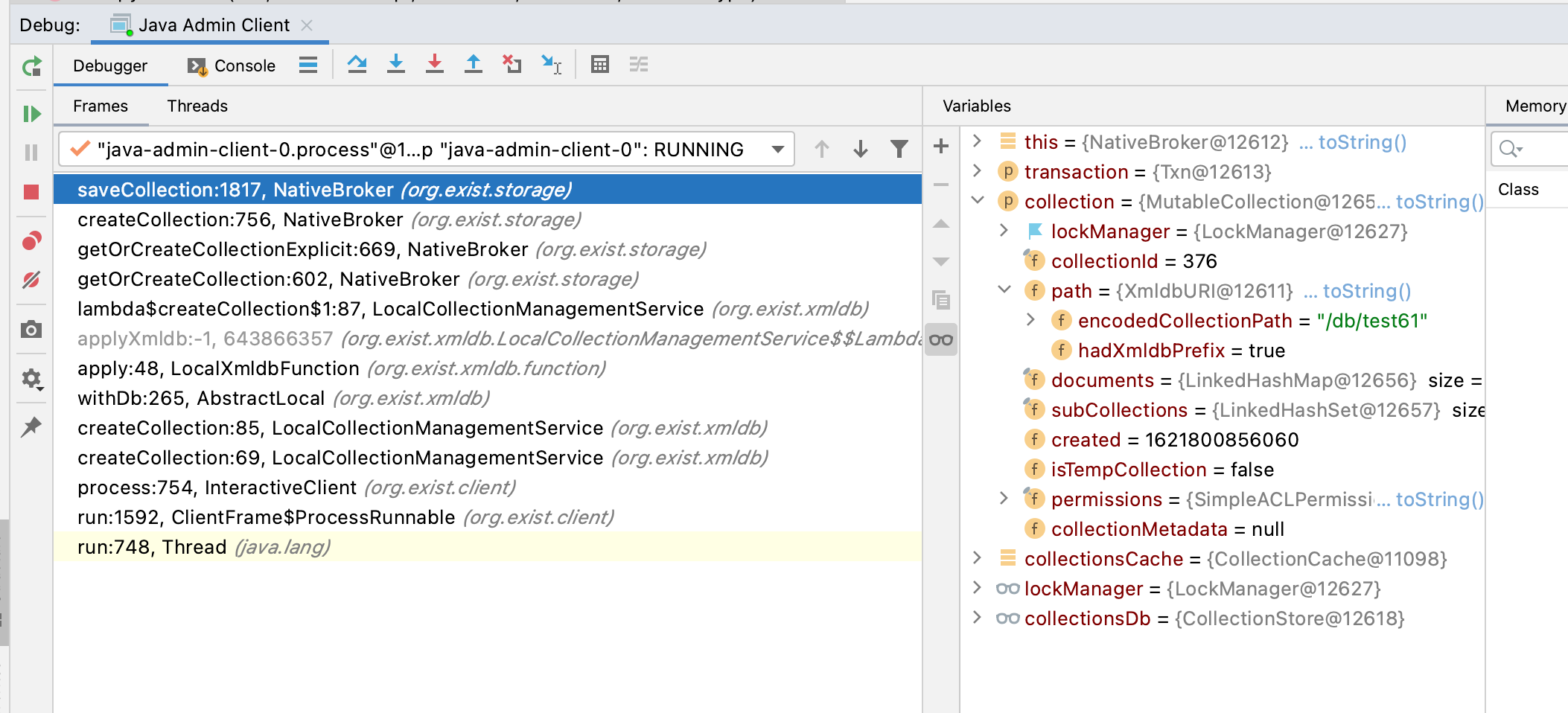Click the toString() link for this
1568x713 pixels.
[x=1363, y=142]
